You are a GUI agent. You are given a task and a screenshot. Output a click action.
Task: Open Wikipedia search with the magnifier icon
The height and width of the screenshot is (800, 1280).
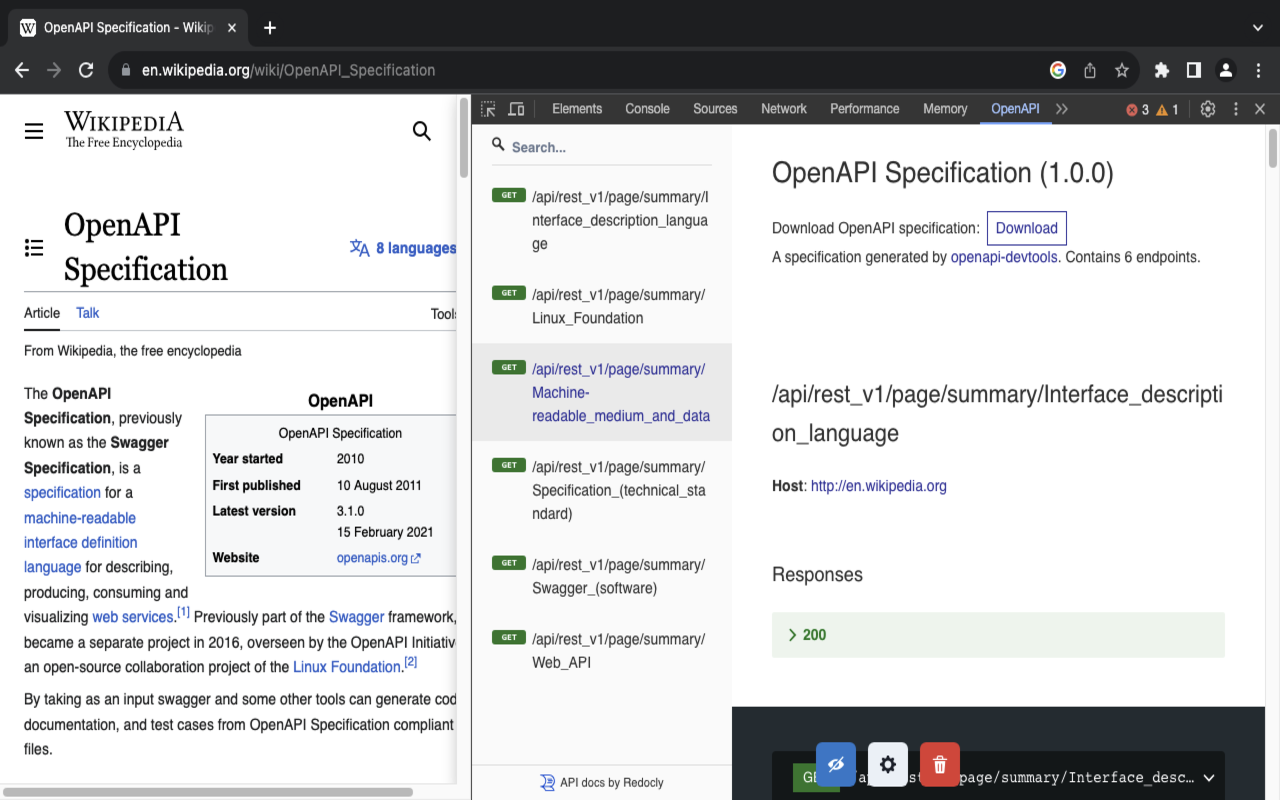421,130
